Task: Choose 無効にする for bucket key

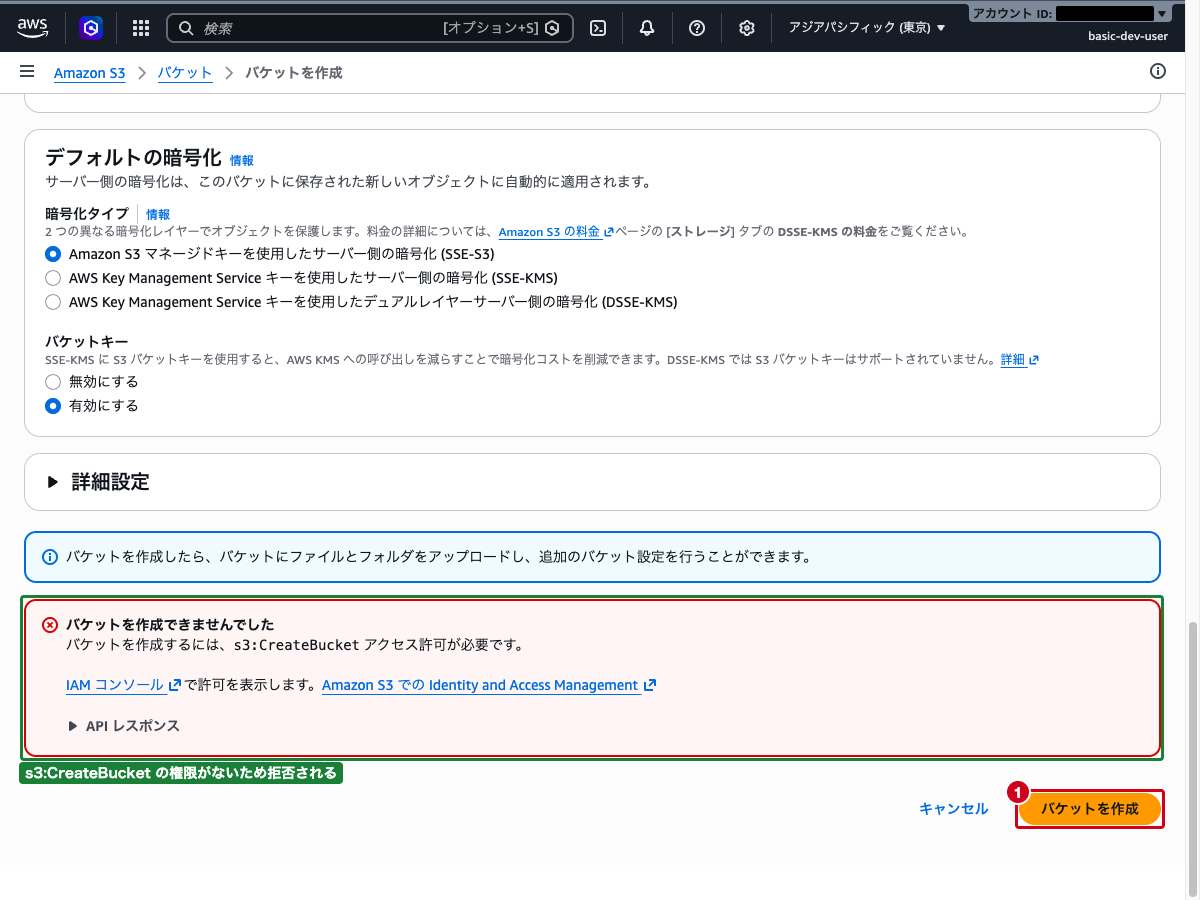Action: point(53,382)
